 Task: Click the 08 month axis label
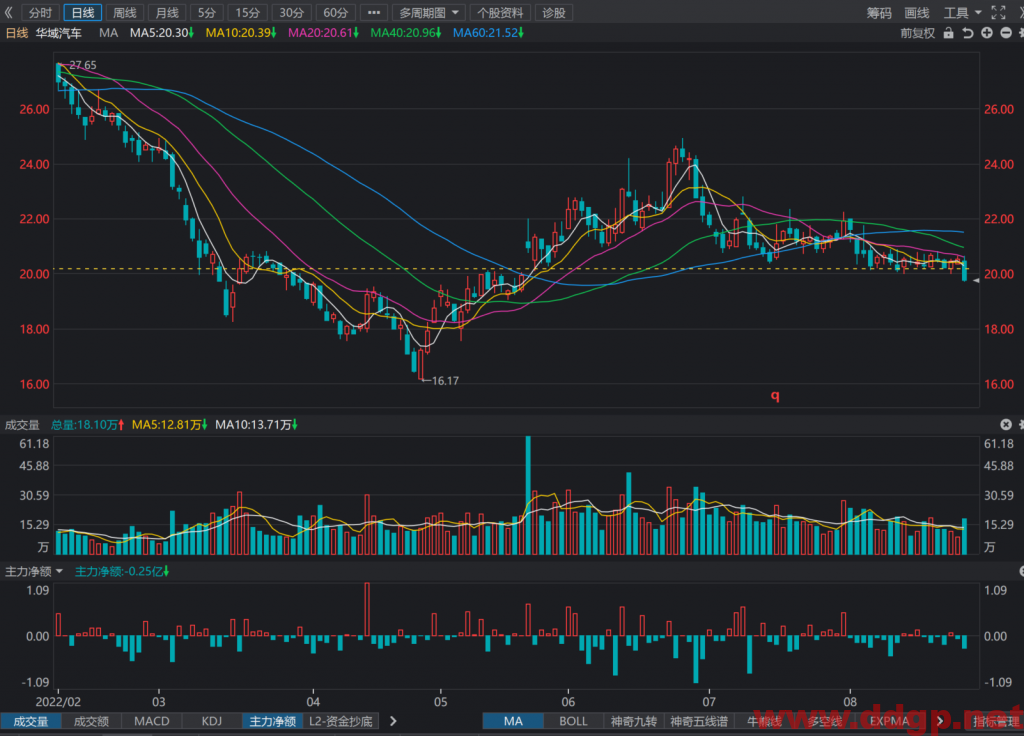(x=850, y=702)
